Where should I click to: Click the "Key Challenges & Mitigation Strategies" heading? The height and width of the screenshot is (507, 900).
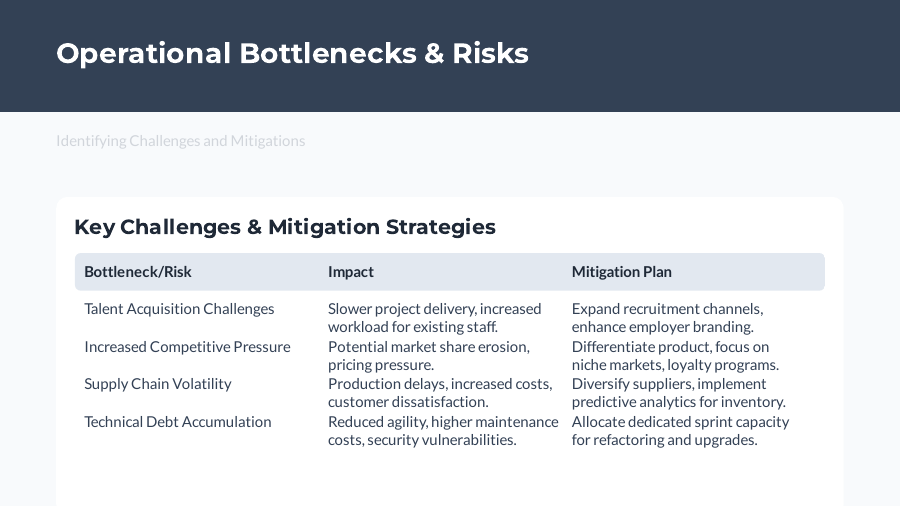[284, 227]
